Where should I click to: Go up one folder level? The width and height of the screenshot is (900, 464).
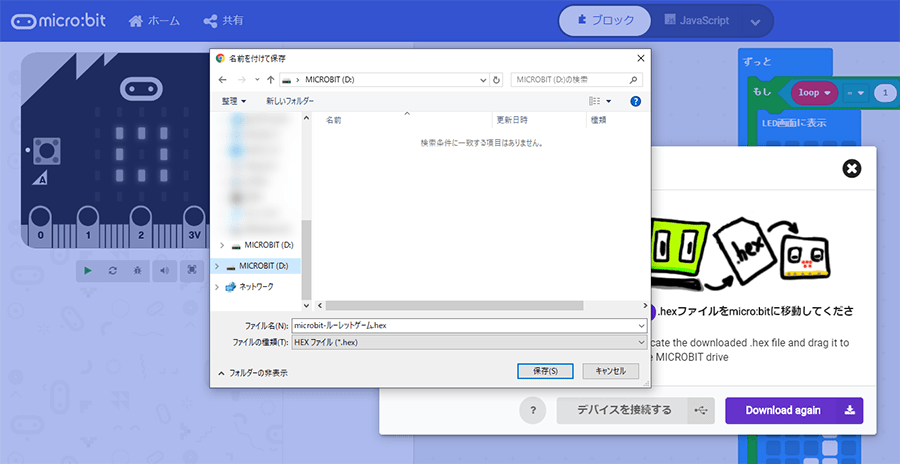[x=270, y=80]
